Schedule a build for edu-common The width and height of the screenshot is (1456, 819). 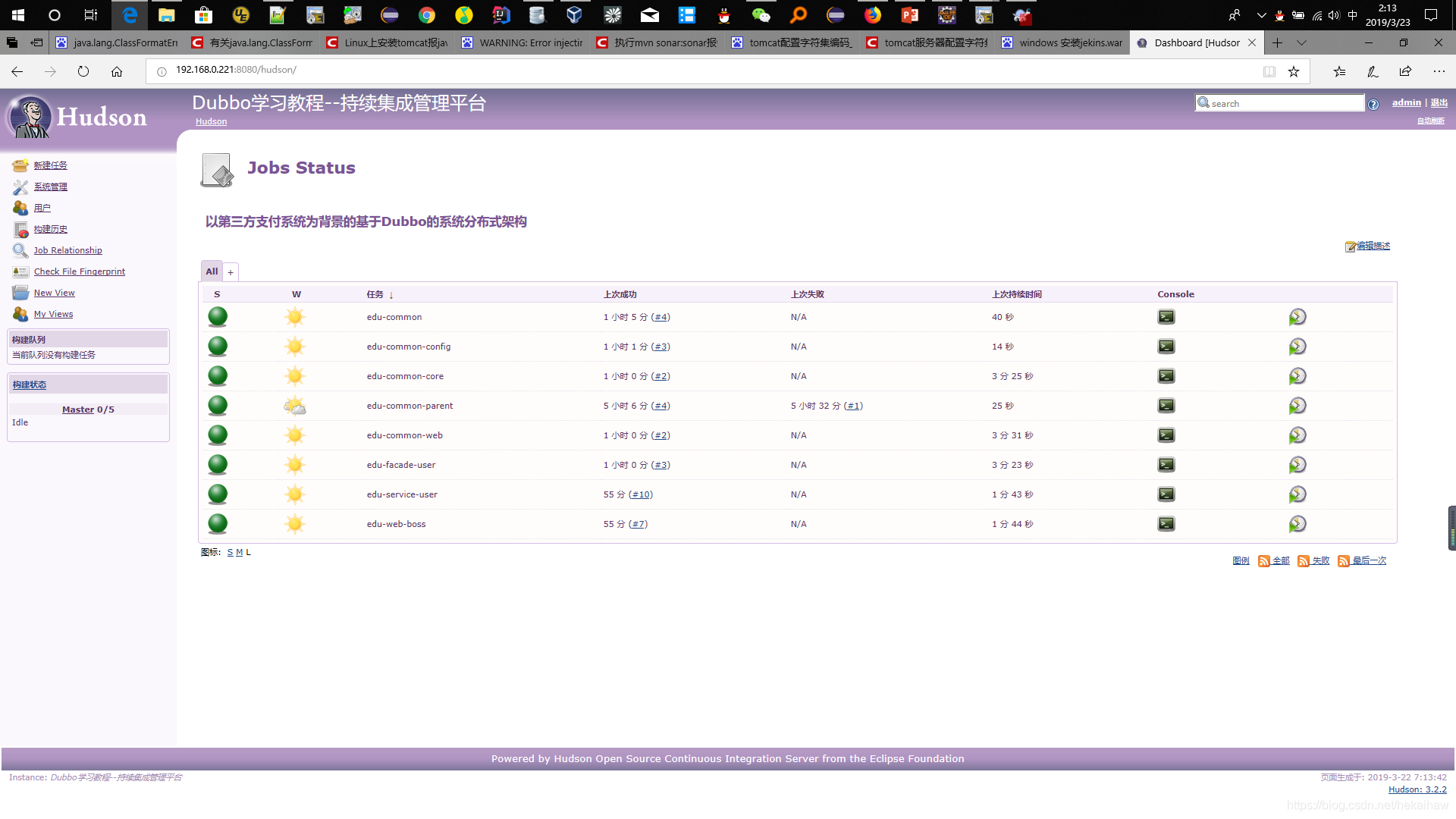[x=1298, y=317]
